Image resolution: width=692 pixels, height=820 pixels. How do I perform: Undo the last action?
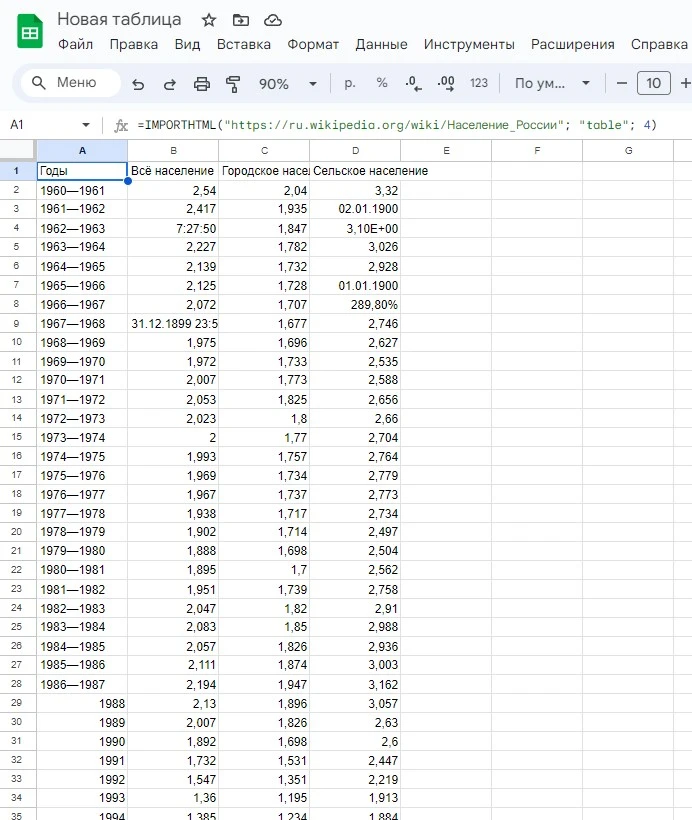[x=138, y=84]
